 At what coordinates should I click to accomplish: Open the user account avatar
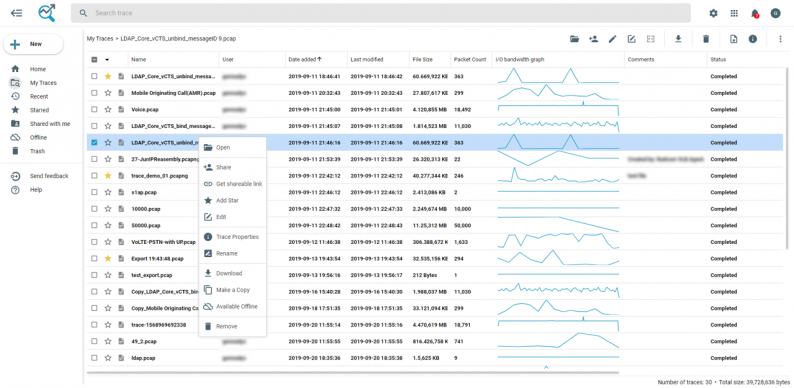775,13
